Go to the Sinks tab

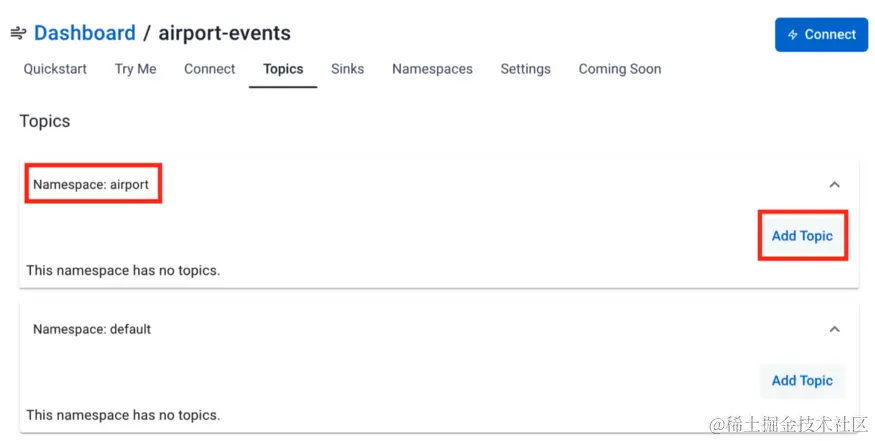(x=347, y=69)
